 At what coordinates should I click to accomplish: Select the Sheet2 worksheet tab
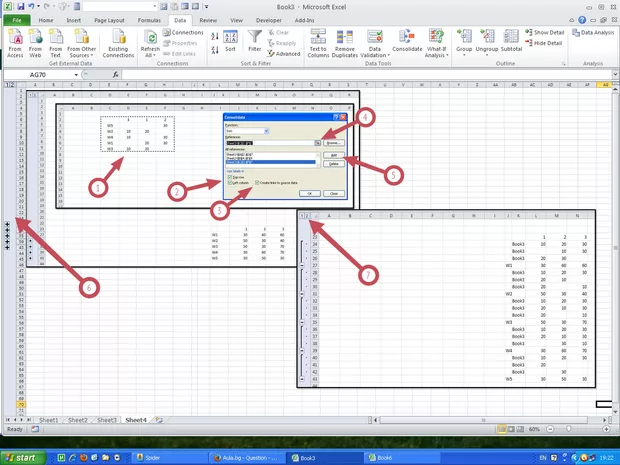coord(77,420)
